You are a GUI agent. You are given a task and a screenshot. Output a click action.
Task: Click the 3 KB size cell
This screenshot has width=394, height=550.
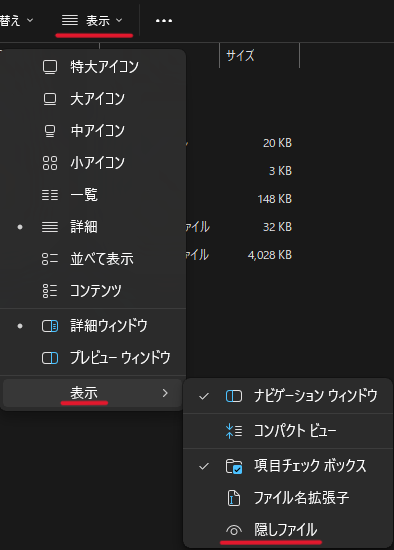[x=280, y=171]
